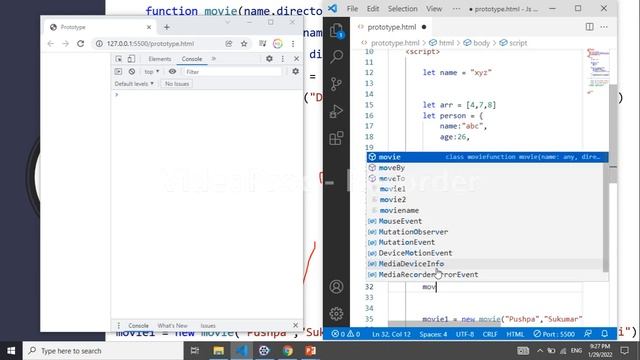
Task: Change Spaces: 4 indentation setting
Action: [x=433, y=334]
